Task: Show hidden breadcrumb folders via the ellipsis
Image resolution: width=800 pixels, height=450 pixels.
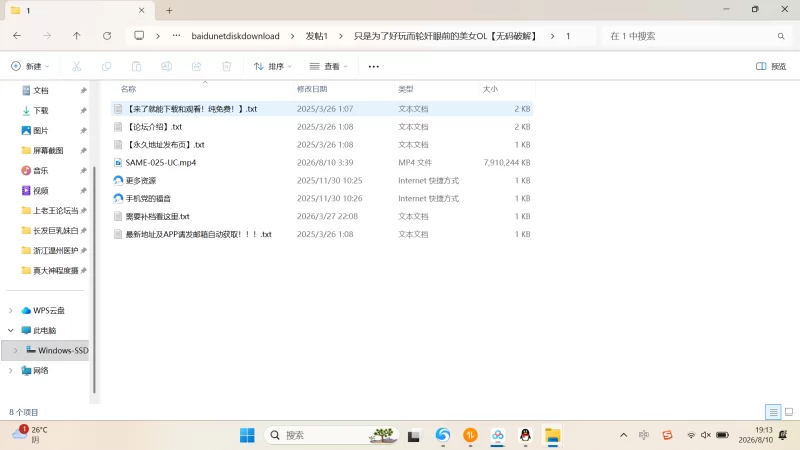Action: pos(176,36)
